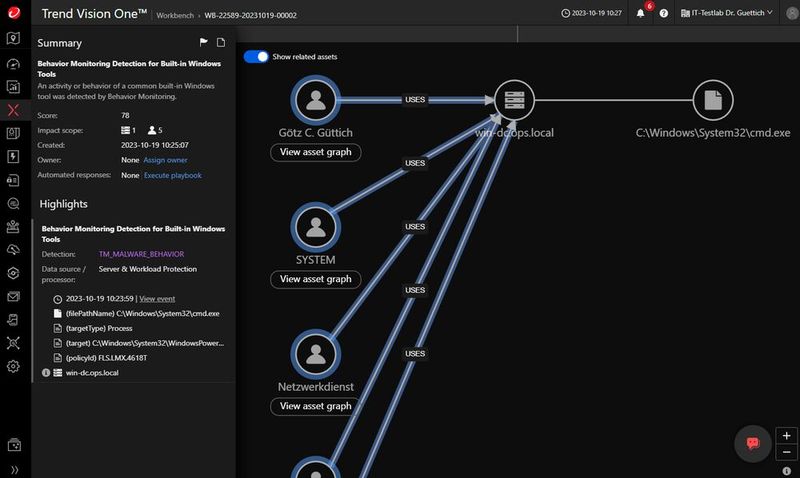The image size is (800, 478).
Task: Click the target WindowsPower... row
Action: (139, 343)
